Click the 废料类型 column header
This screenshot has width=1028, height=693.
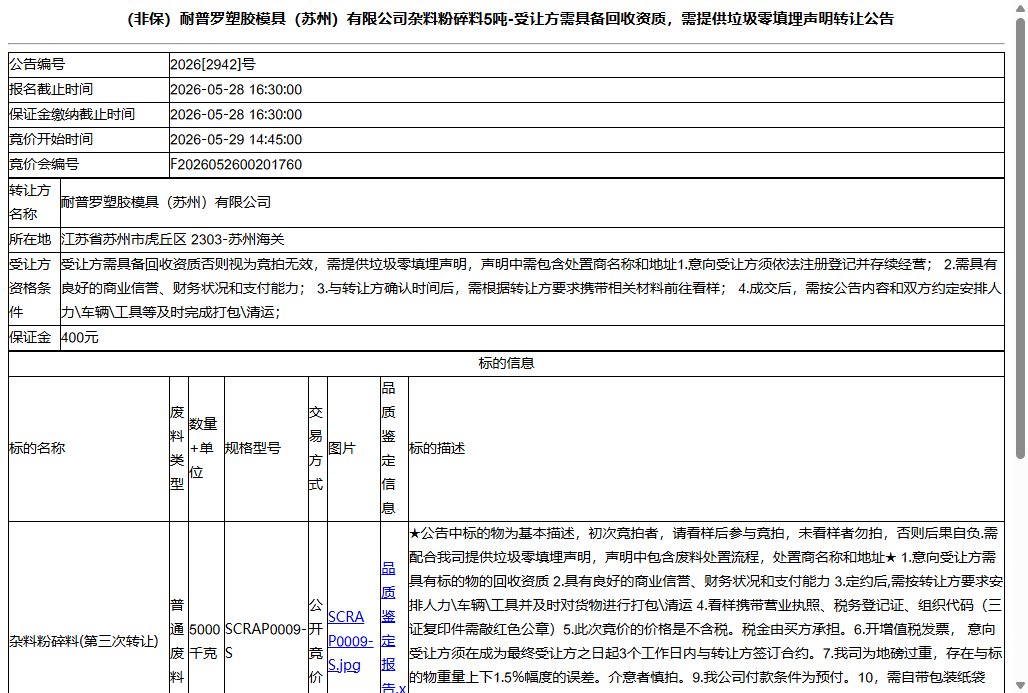(x=178, y=448)
